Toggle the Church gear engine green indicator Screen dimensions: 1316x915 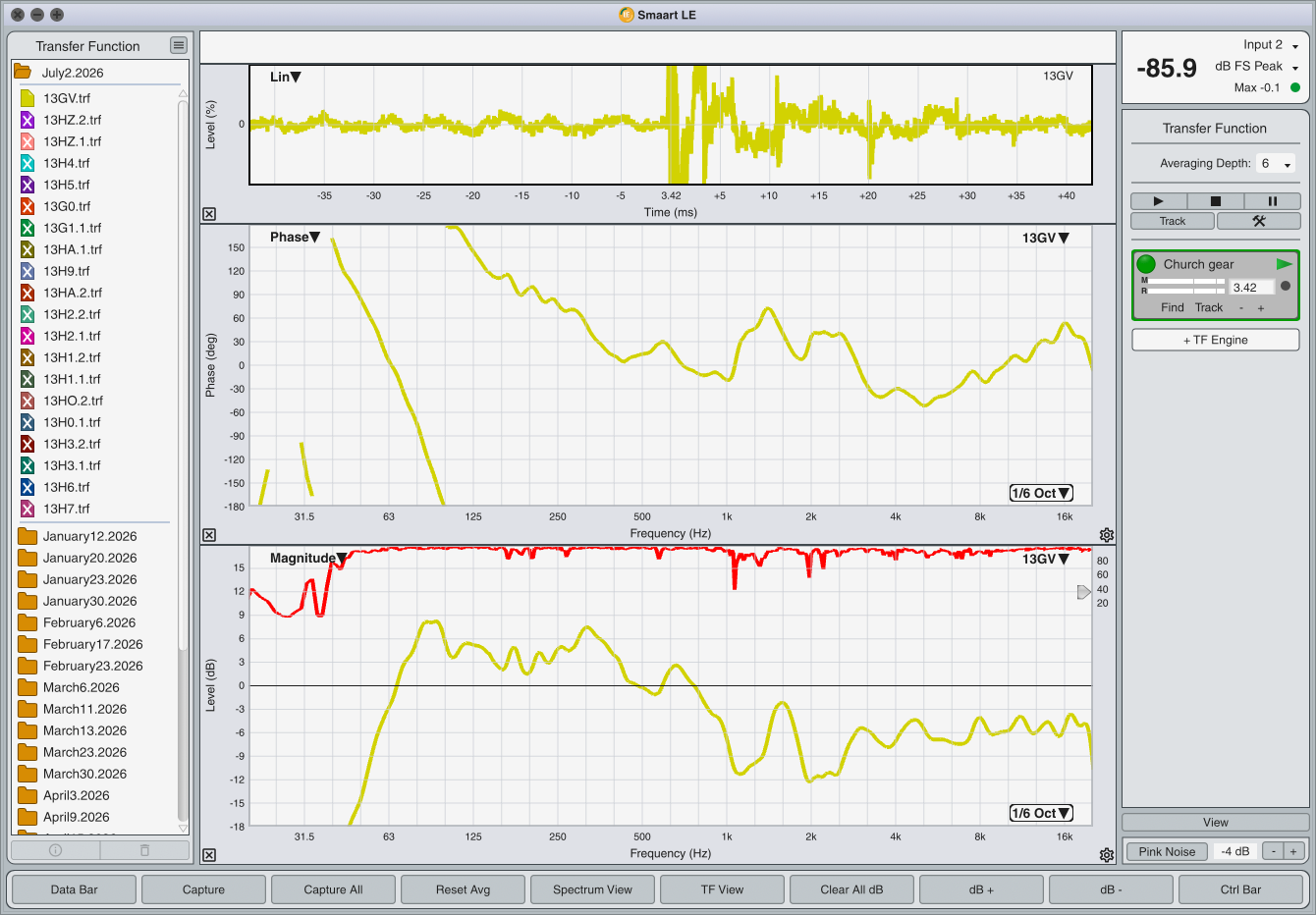(1146, 264)
